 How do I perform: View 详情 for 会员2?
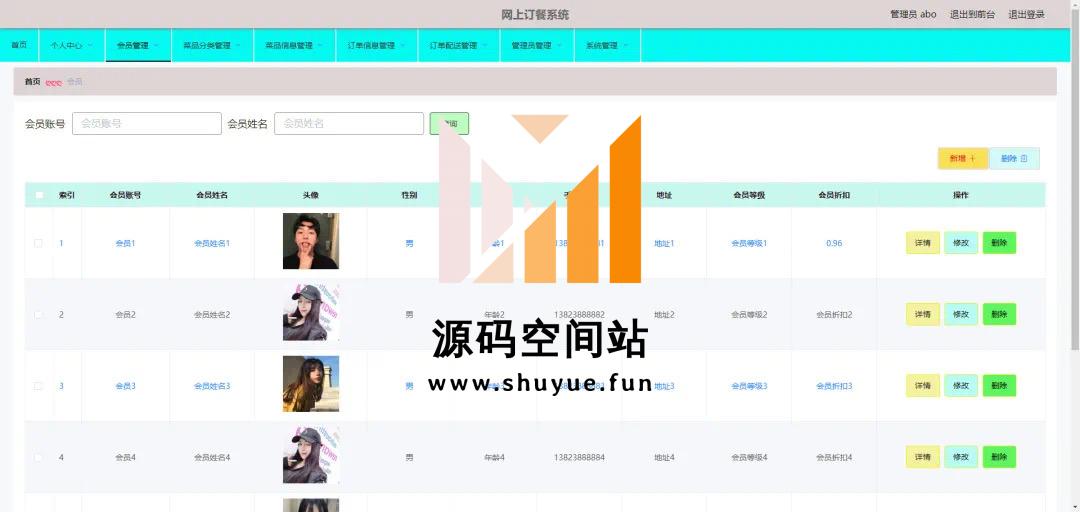coord(922,314)
